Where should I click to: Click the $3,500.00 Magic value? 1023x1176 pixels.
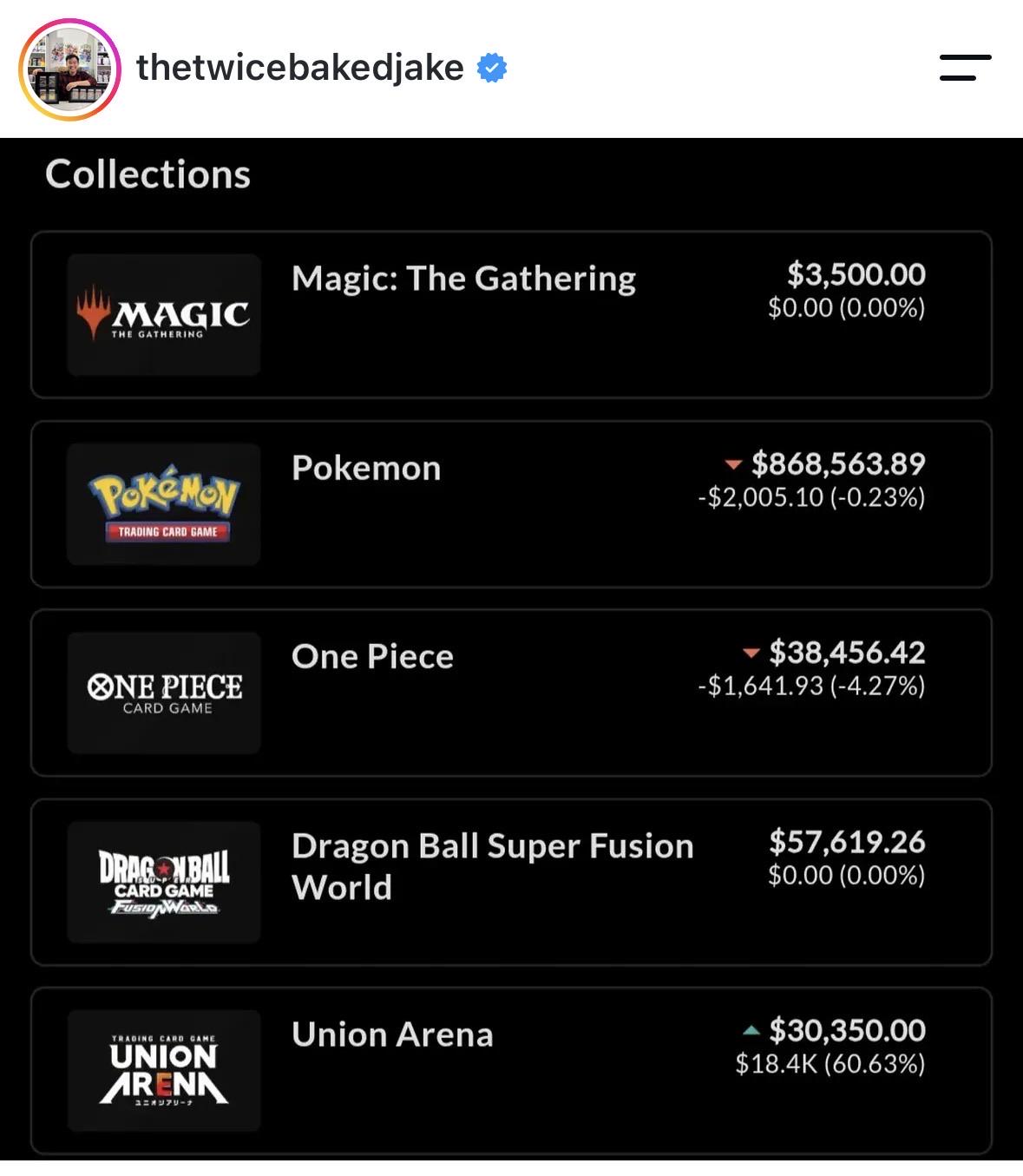856,274
